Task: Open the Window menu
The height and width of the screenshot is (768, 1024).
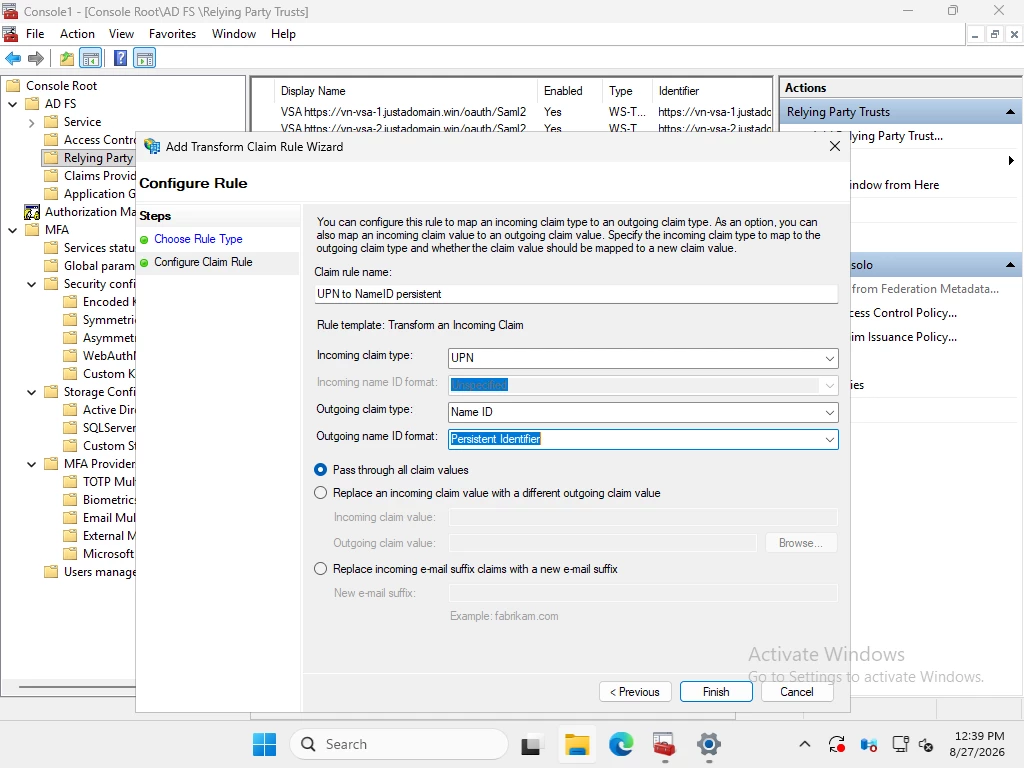Action: click(x=234, y=34)
